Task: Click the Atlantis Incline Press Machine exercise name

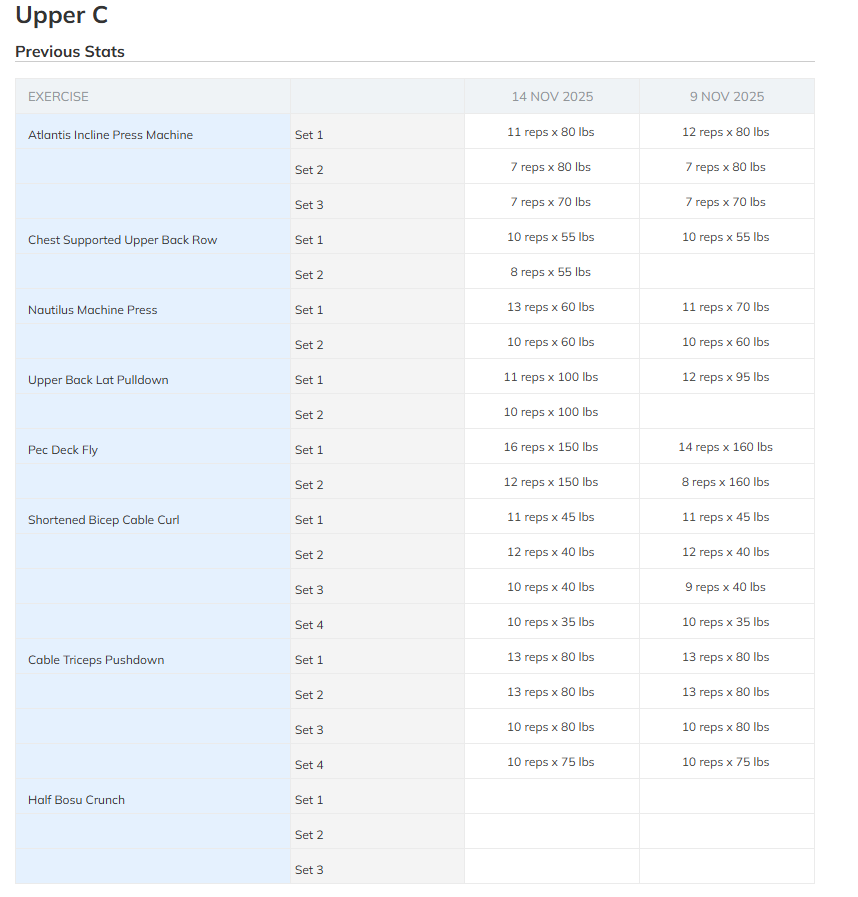Action: click(110, 135)
